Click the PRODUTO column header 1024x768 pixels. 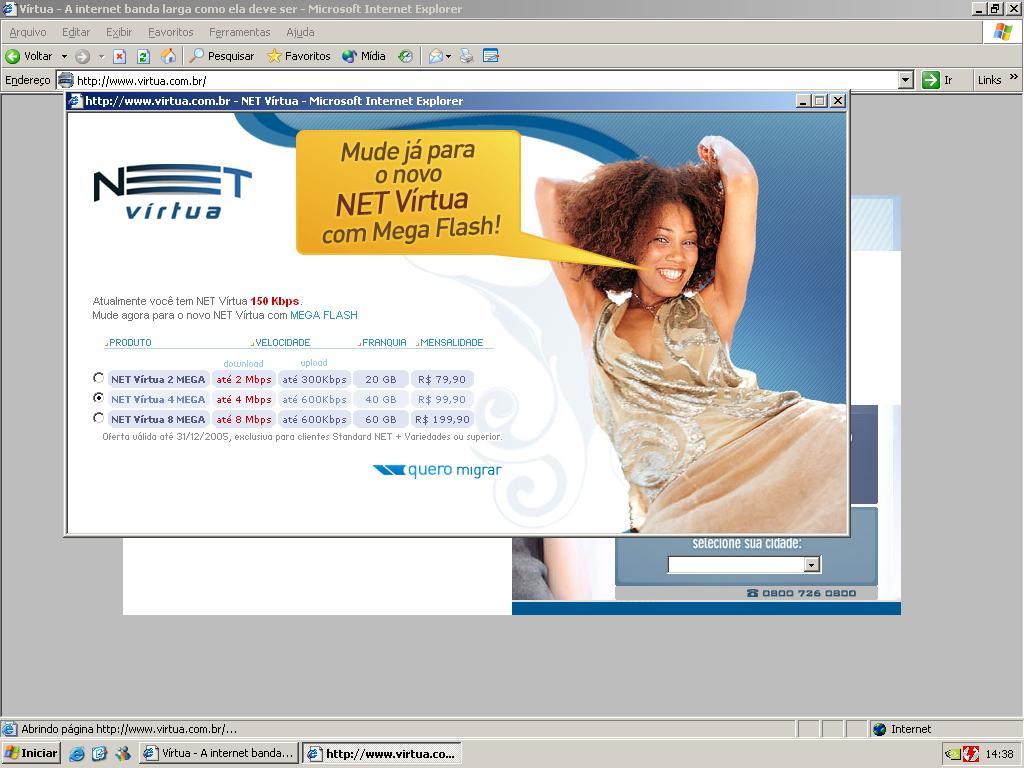(129, 342)
